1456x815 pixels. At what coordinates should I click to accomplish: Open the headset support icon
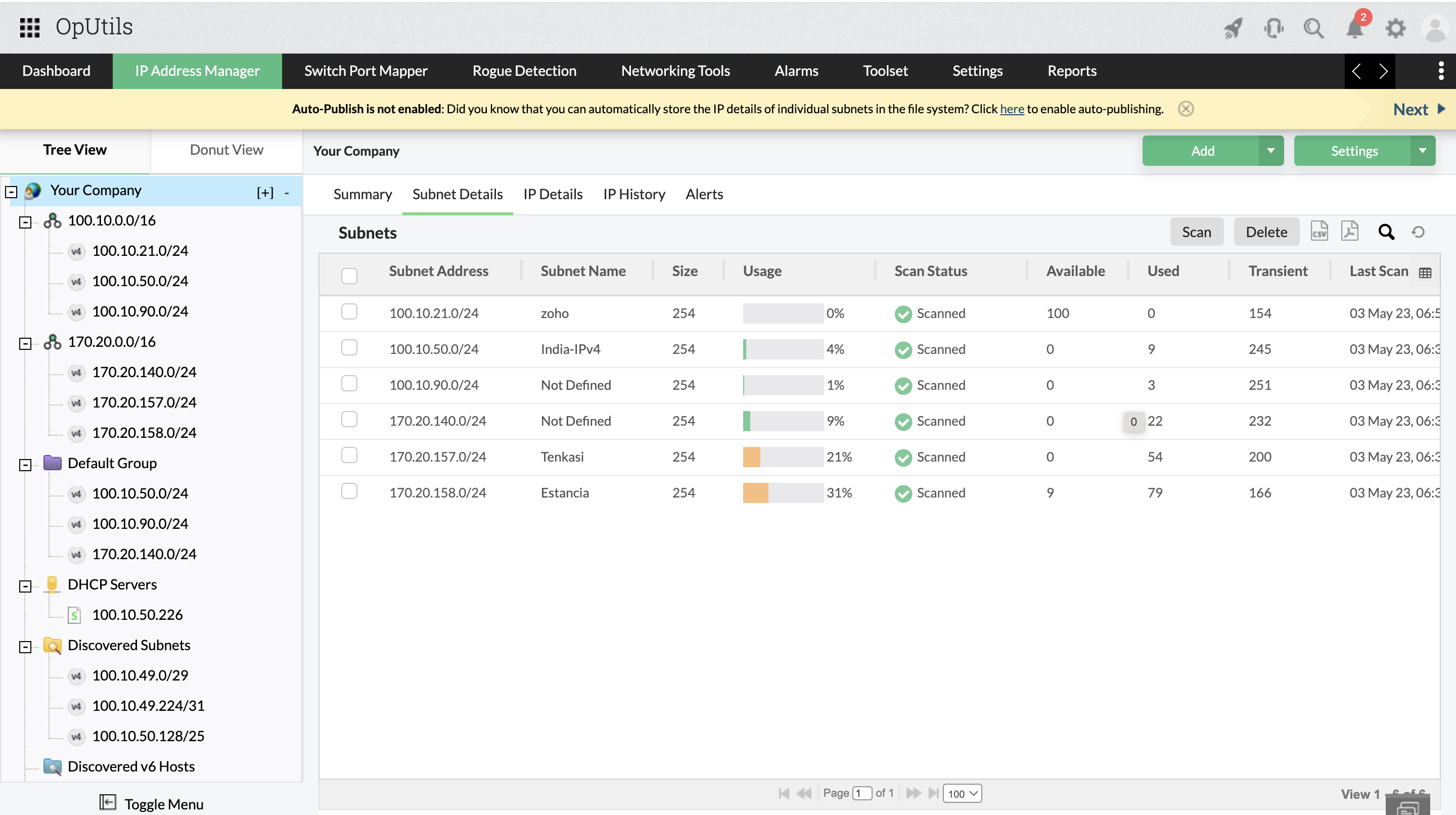click(x=1273, y=28)
